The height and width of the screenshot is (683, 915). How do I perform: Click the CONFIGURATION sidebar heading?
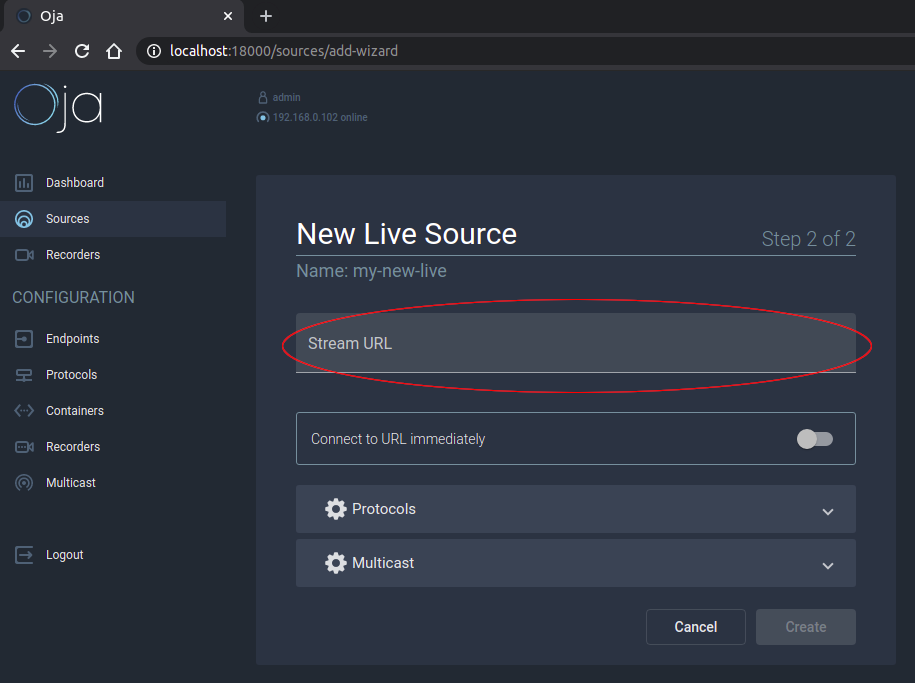(74, 298)
